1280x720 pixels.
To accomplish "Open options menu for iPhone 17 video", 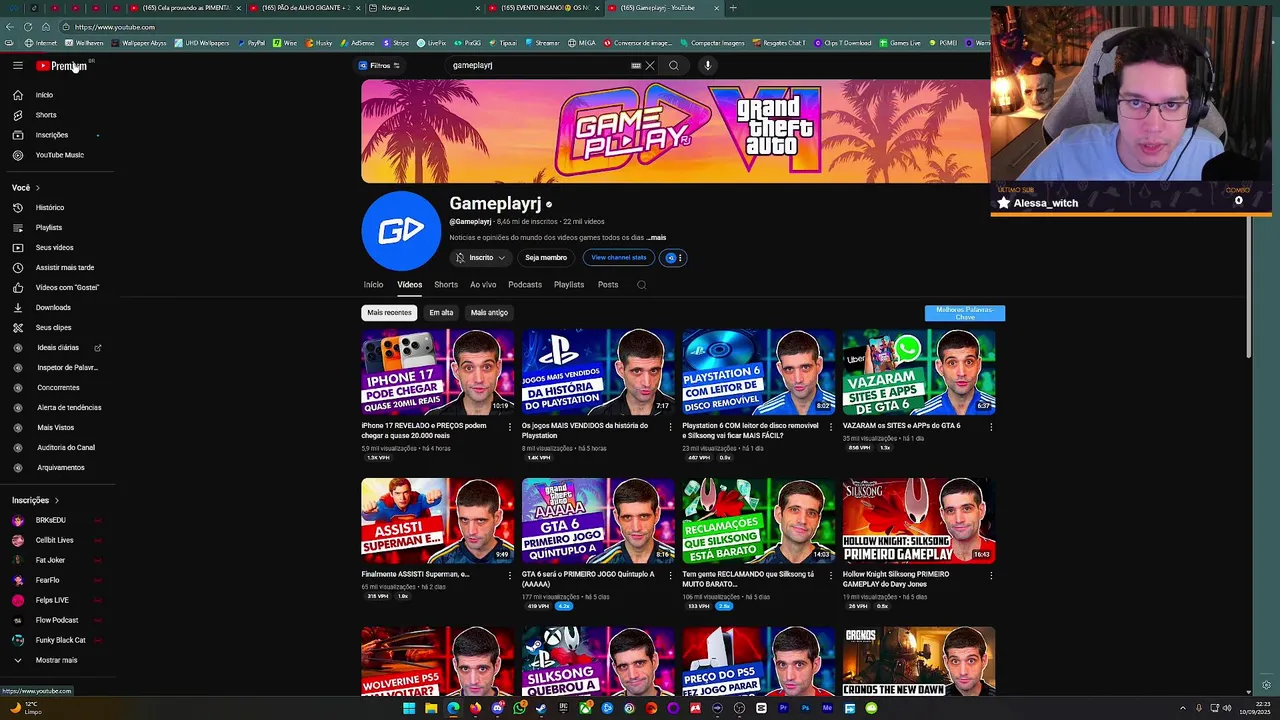I will (x=510, y=427).
